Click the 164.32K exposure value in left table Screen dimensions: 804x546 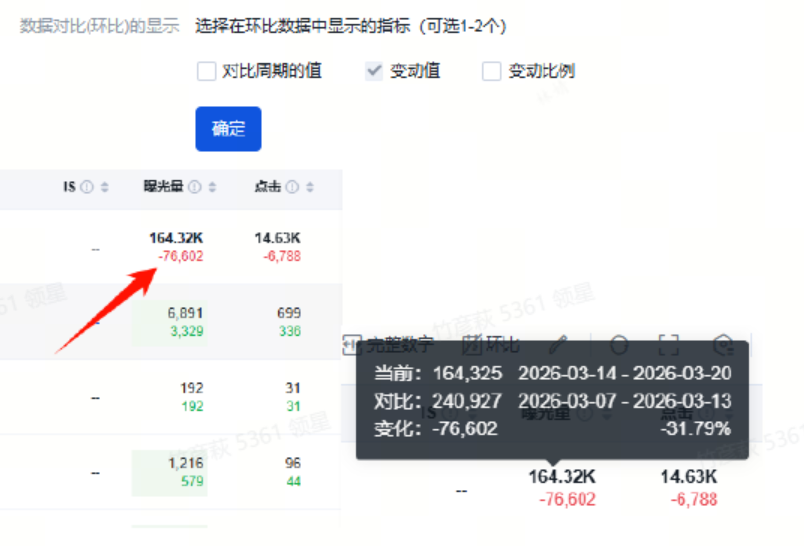coord(176,238)
